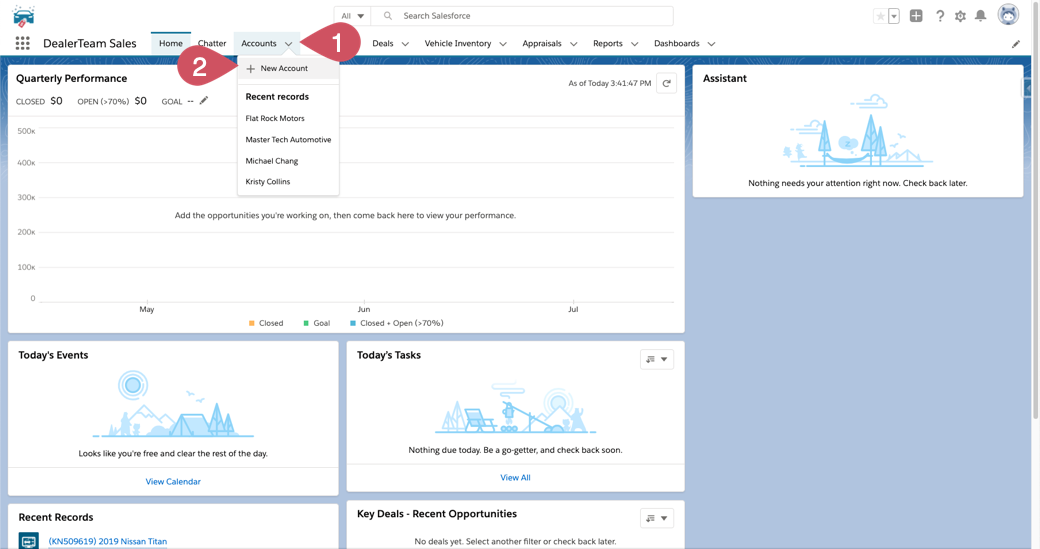Open the App Launcher grid icon
Viewport: 1040px width, 549px height.
click(22, 44)
